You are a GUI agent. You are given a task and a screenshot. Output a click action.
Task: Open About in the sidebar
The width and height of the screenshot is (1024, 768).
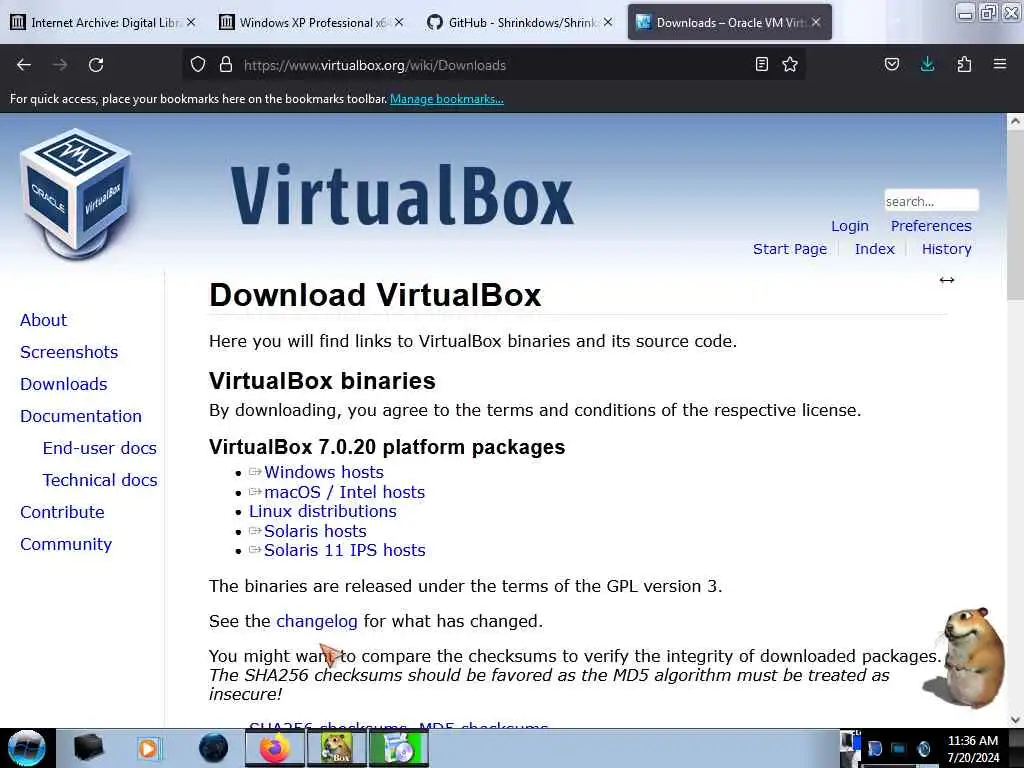43,320
